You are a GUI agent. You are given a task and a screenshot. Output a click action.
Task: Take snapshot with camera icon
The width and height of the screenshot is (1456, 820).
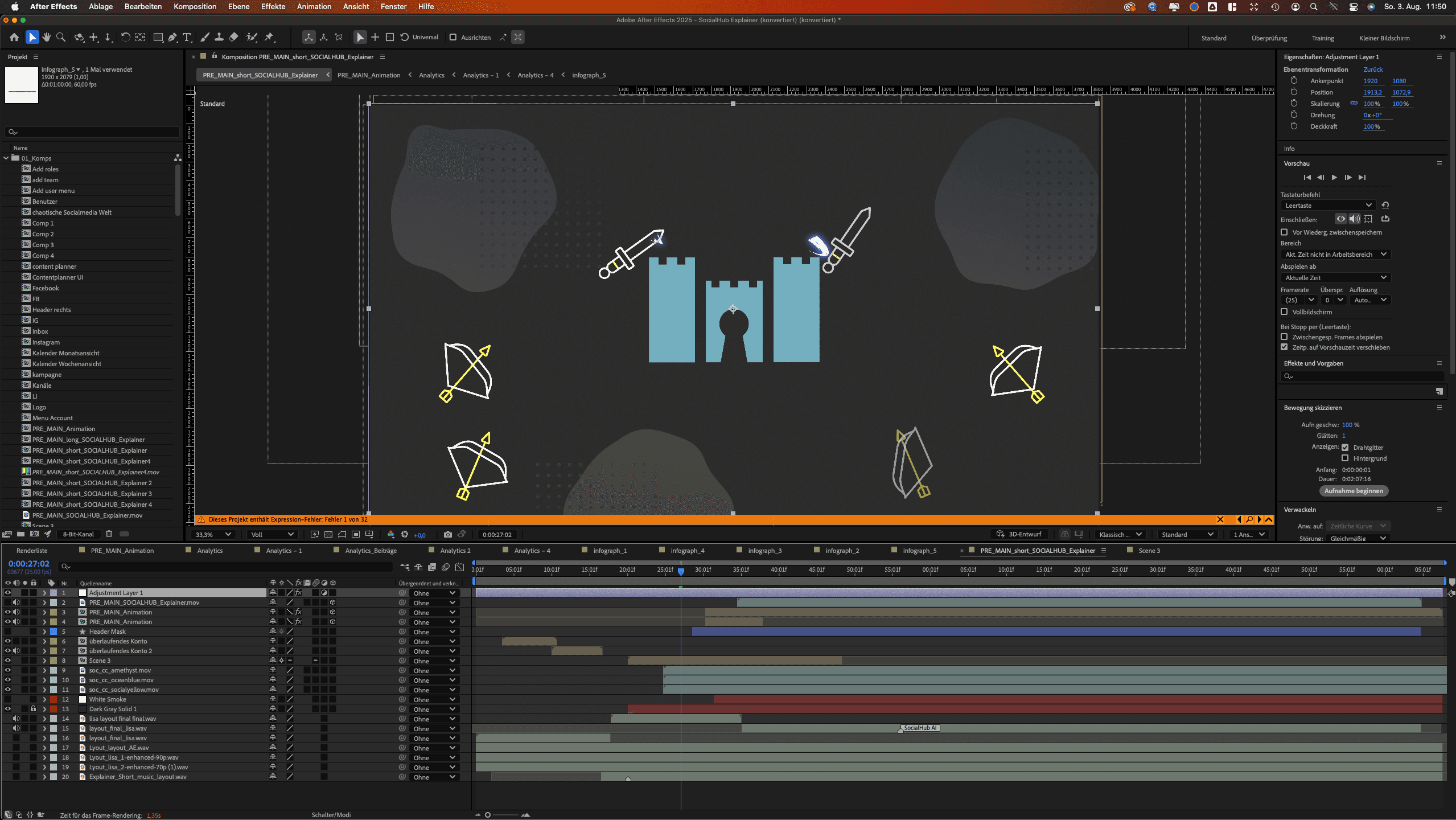448,535
